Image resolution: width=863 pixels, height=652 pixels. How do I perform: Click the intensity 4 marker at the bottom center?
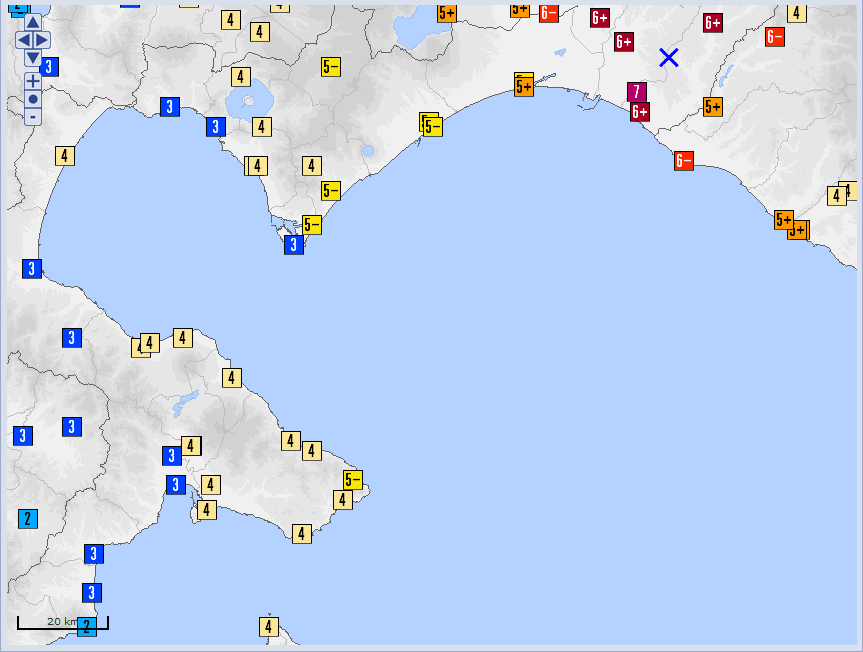(268, 627)
